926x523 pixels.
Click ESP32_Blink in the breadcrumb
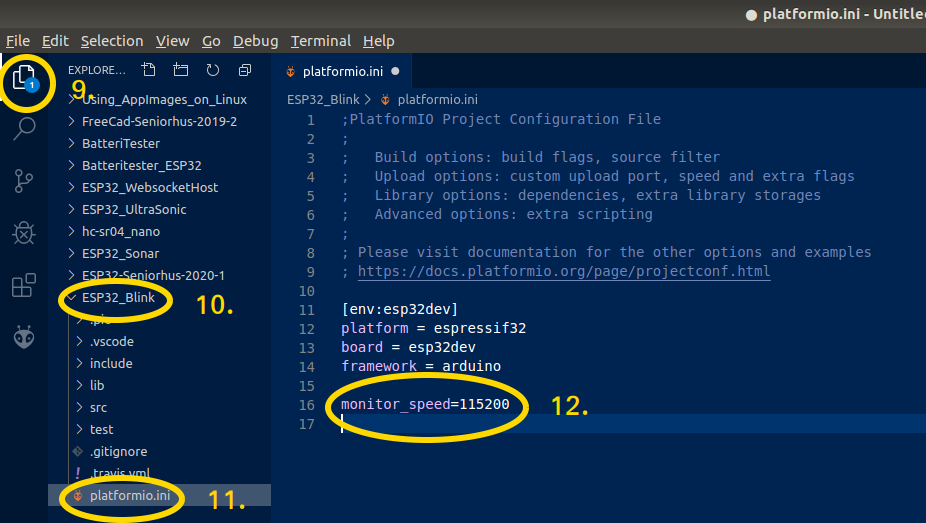(x=323, y=100)
